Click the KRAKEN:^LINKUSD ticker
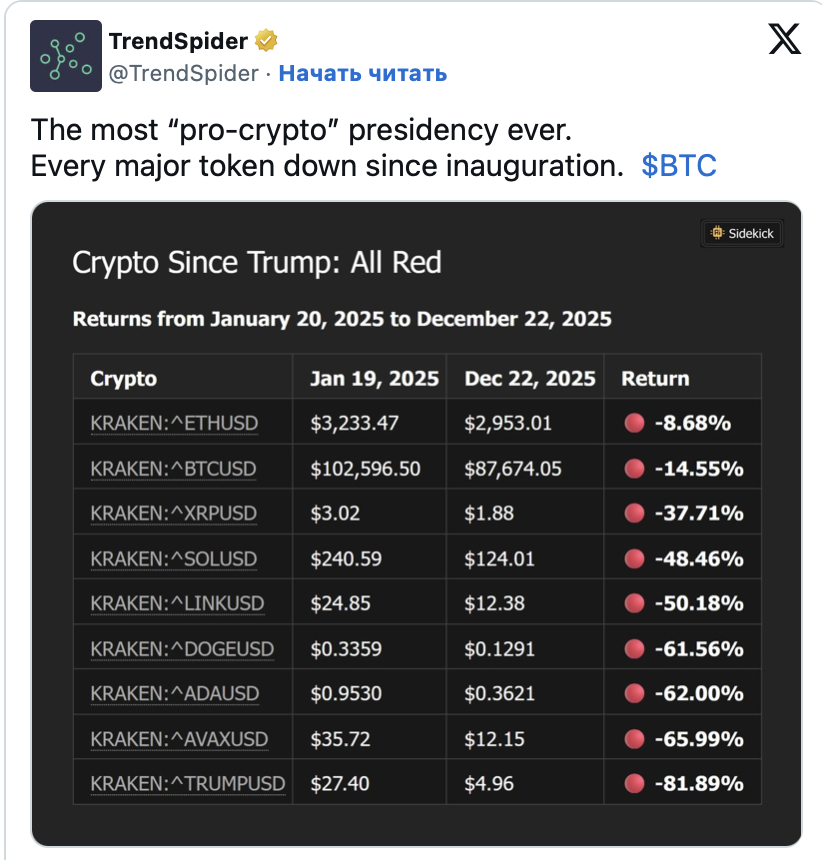Screen dimensions: 822x860 click(176, 603)
